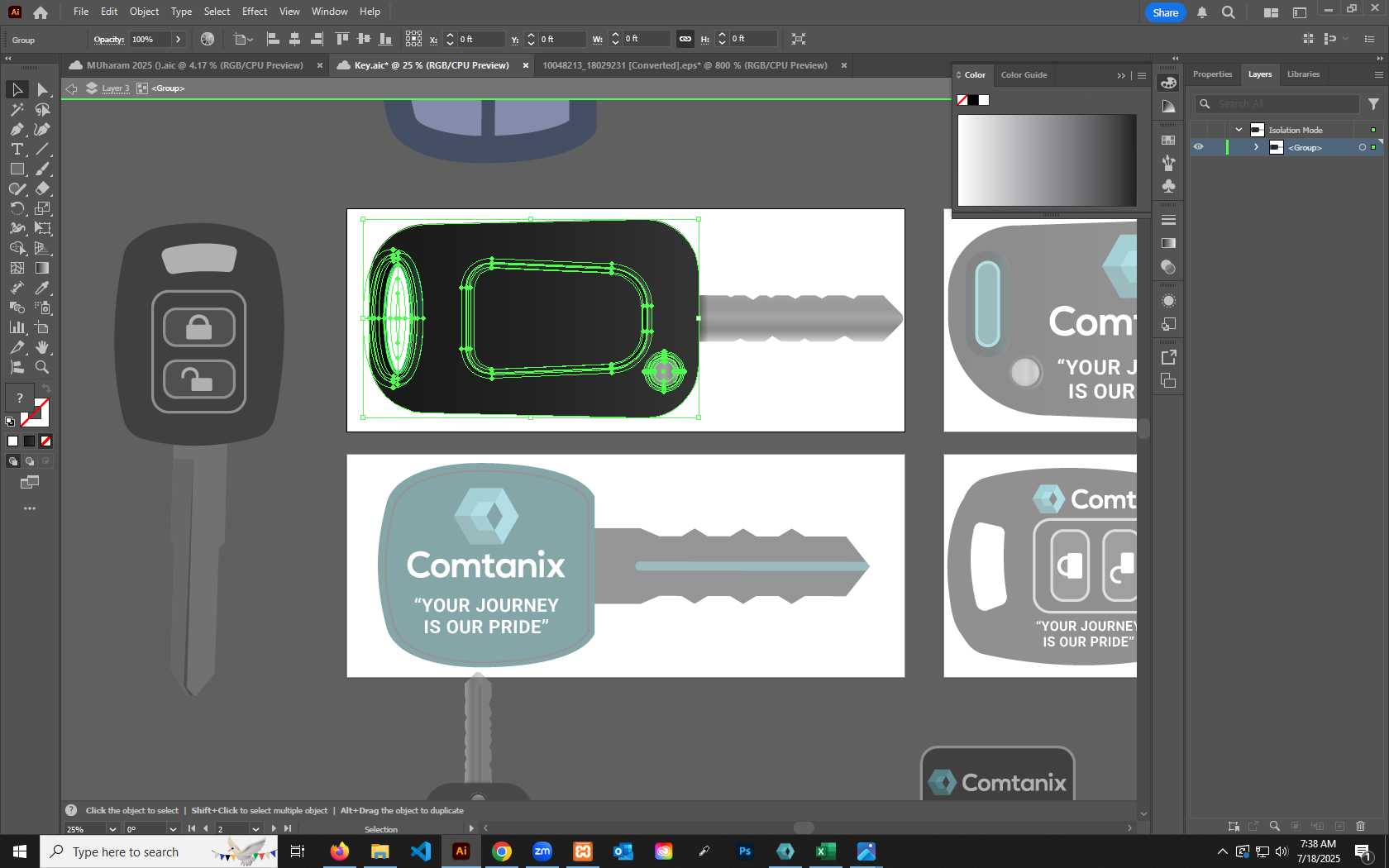Click Horizontal Align Left icon

(273, 39)
